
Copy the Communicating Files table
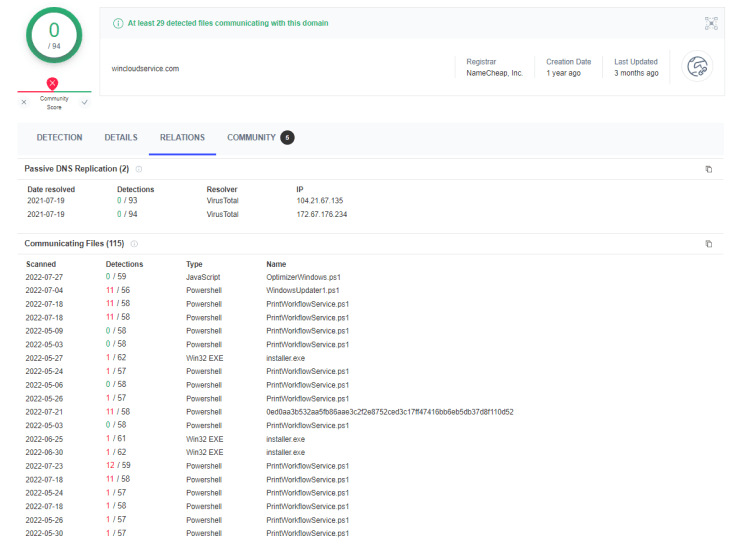coord(708,244)
